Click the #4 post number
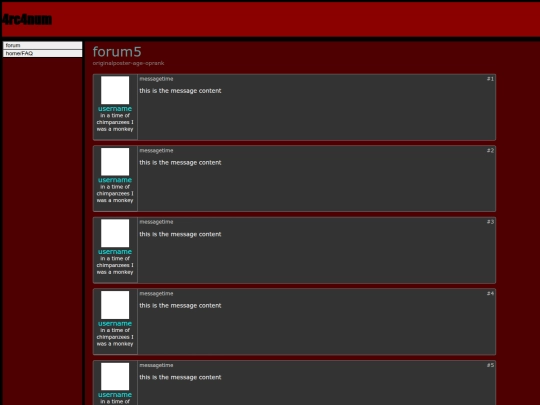The width and height of the screenshot is (540, 405). pyautogui.click(x=490, y=293)
